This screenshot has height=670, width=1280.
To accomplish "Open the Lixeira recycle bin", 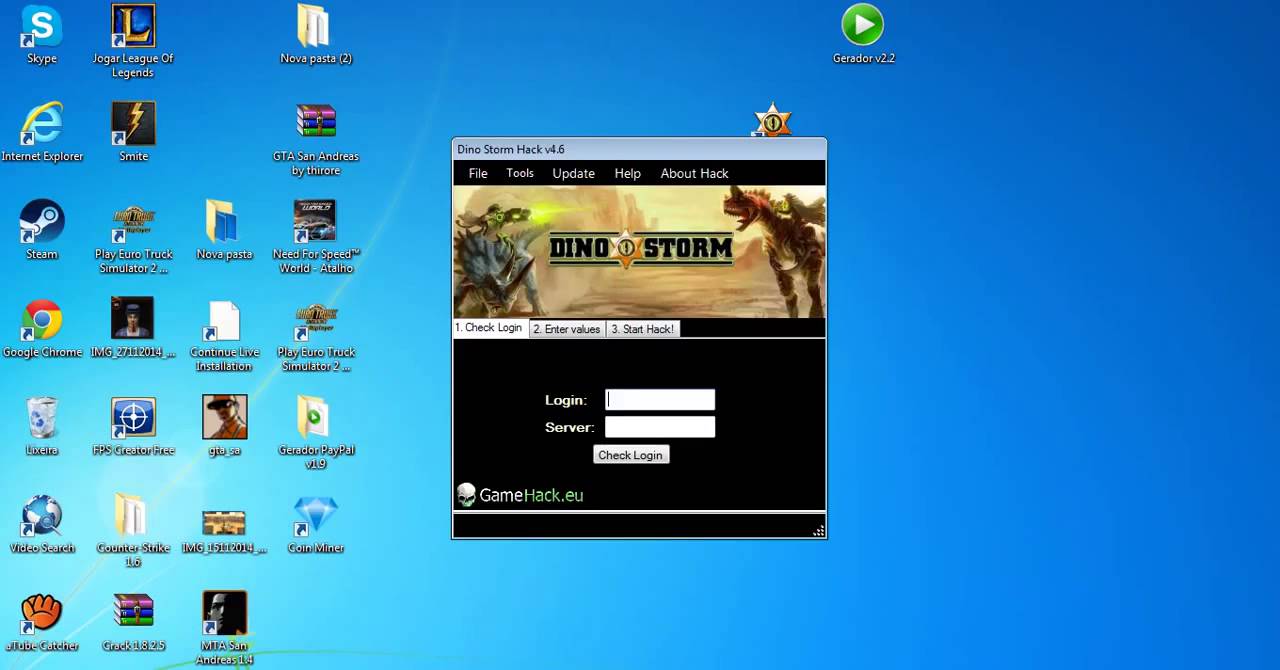I will coord(42,426).
